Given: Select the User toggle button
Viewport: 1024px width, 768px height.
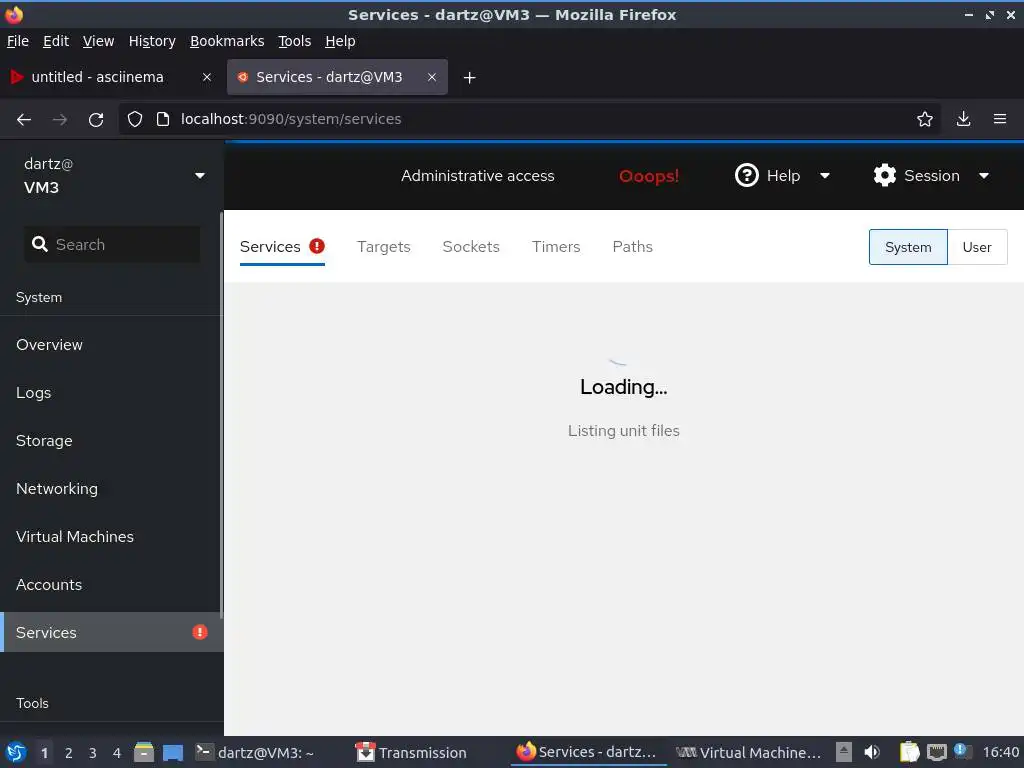Looking at the screenshot, I should tap(976, 247).
